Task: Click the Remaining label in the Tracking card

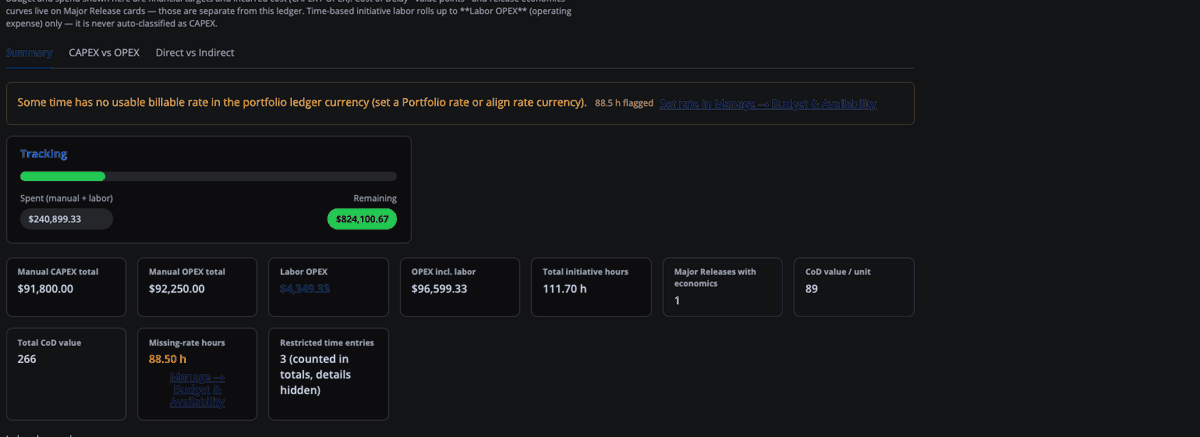Action: pos(375,198)
